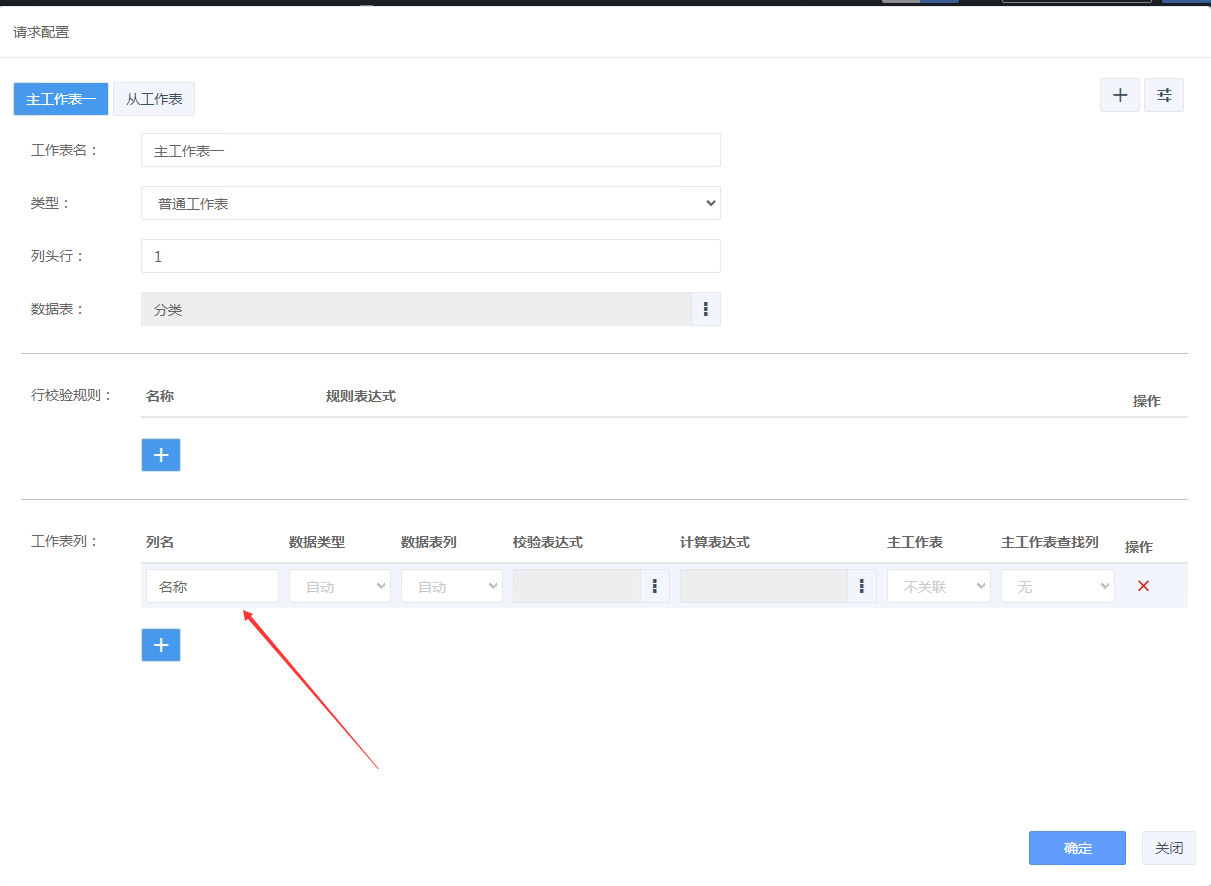Screen dimensions: 1211x886
Task: Click the 列名 input containing 名称
Action: [x=212, y=586]
